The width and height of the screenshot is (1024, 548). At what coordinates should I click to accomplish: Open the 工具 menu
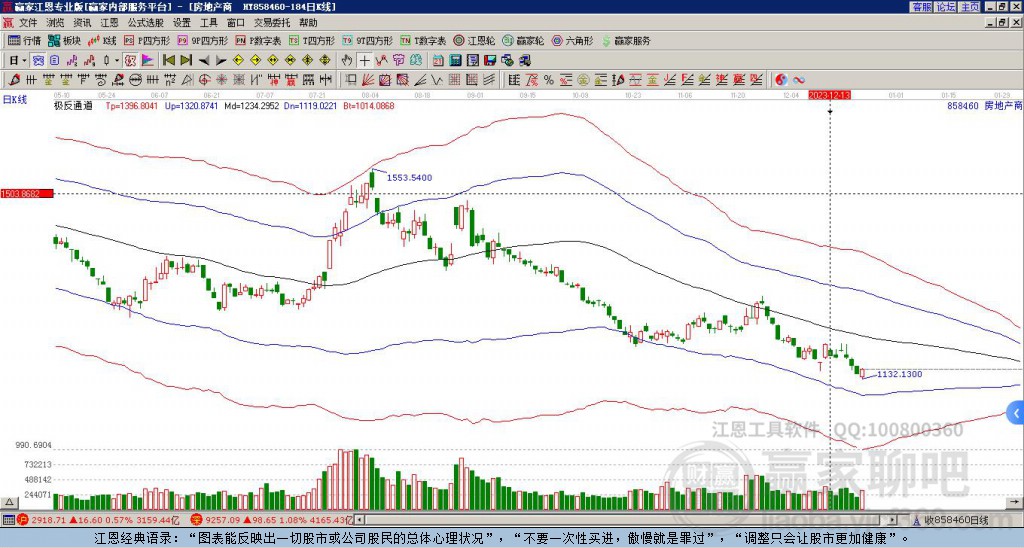tap(208, 23)
